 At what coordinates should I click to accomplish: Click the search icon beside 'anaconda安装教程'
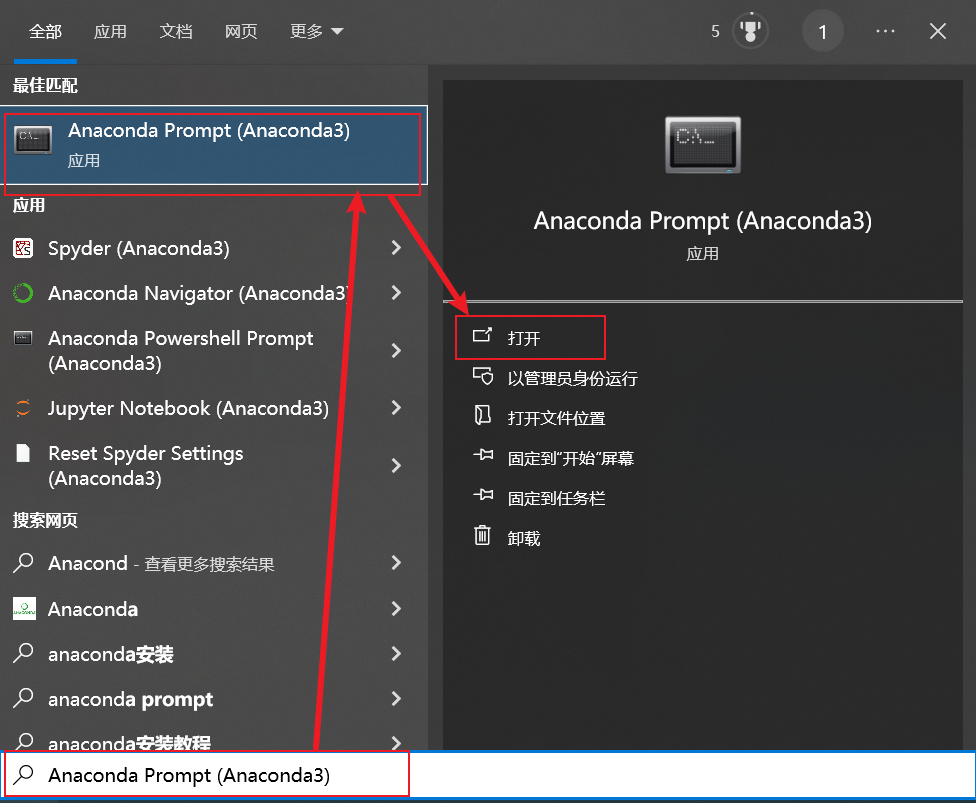pos(23,741)
